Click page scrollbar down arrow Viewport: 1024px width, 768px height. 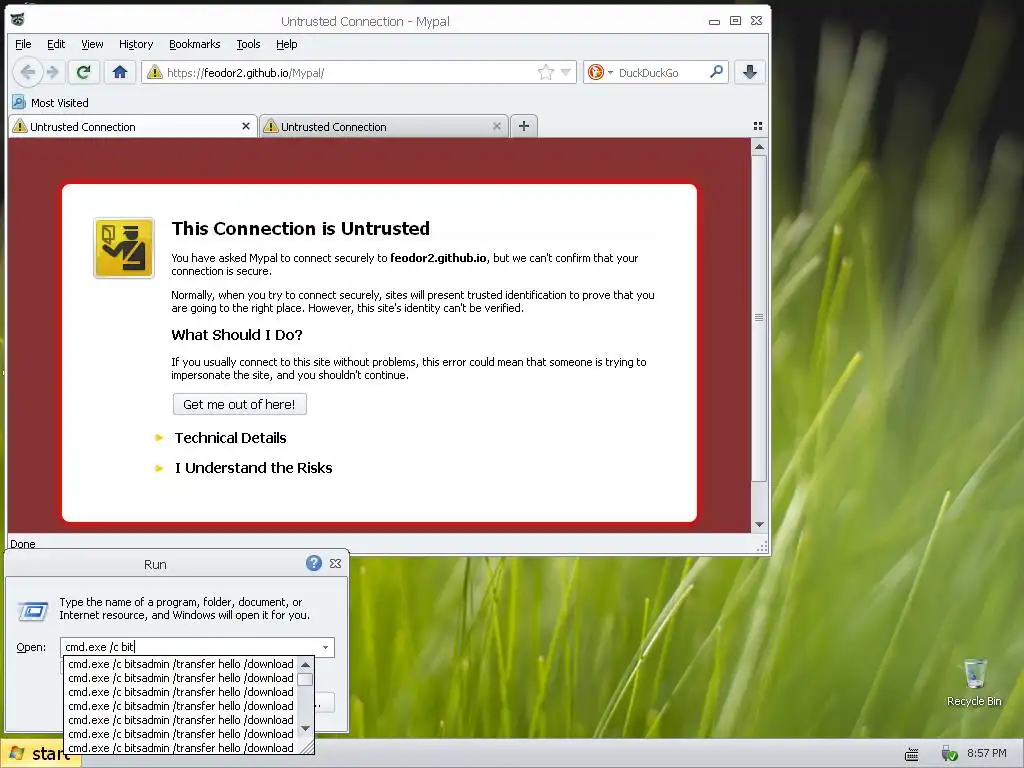[x=759, y=524]
